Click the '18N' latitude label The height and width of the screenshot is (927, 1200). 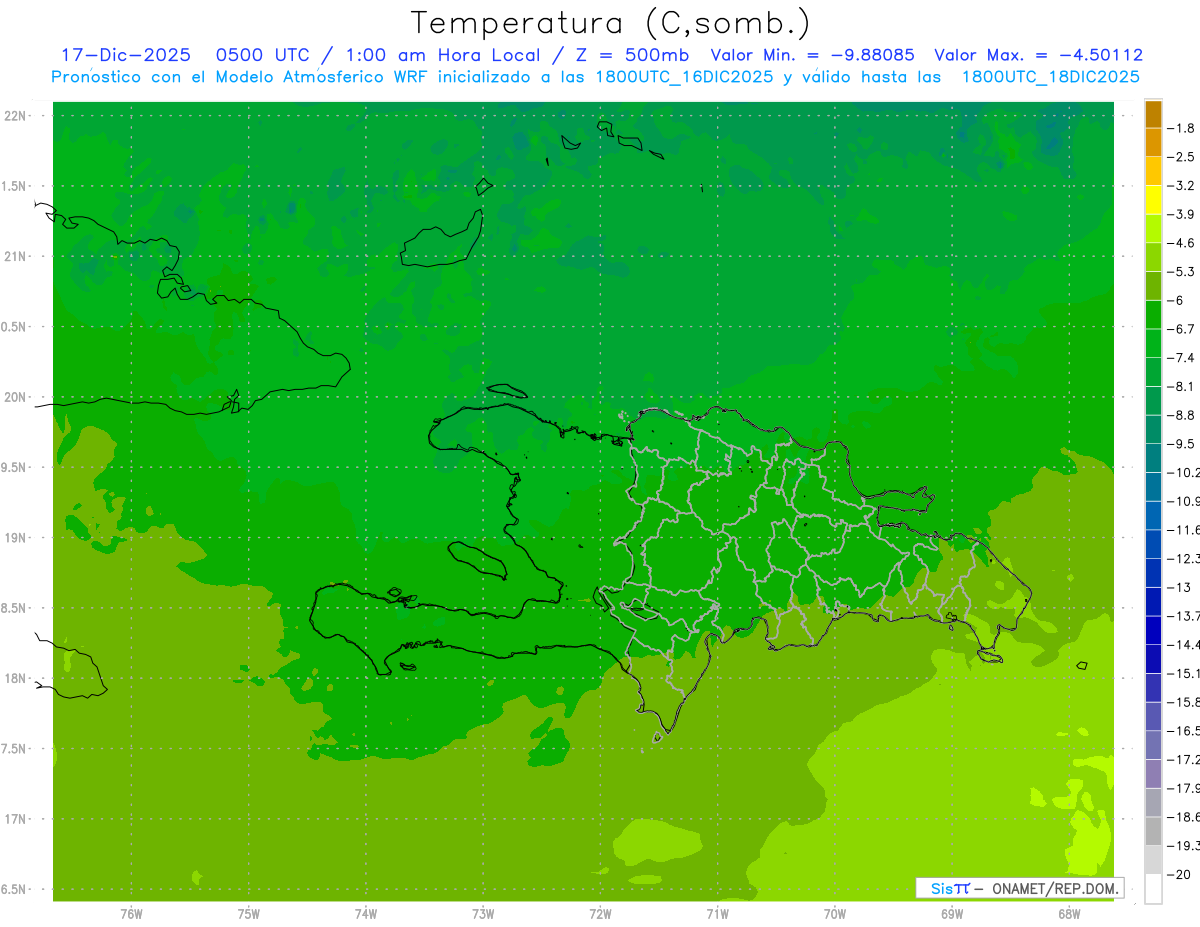click(17, 678)
